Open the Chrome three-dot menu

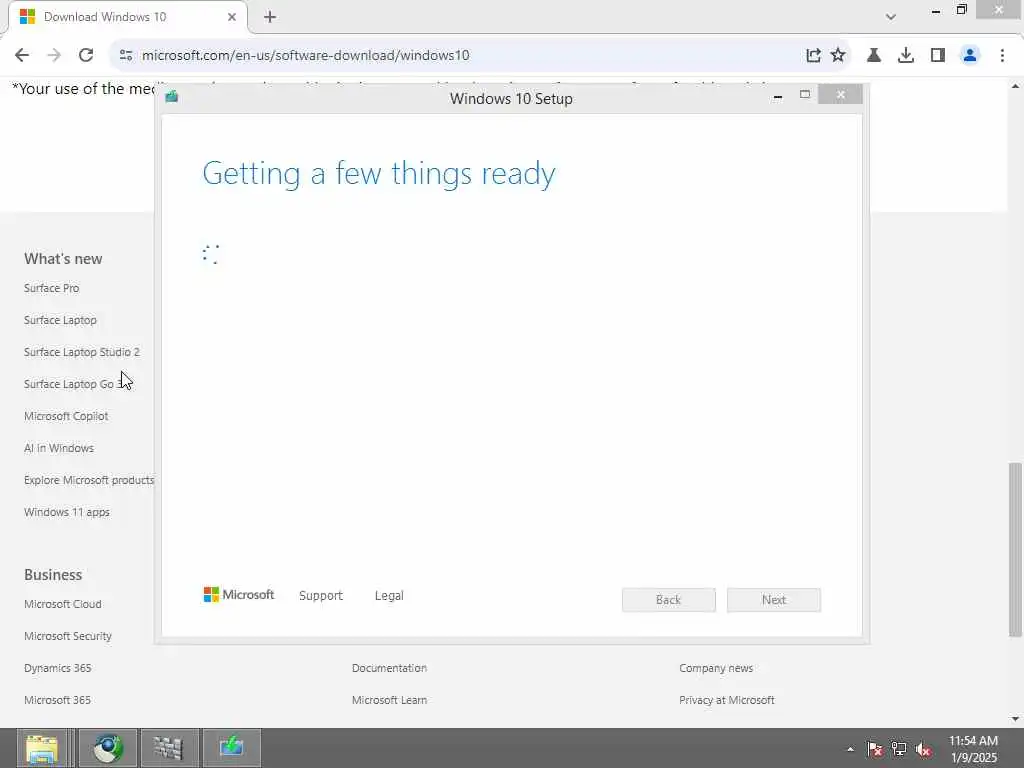[x=1002, y=56]
